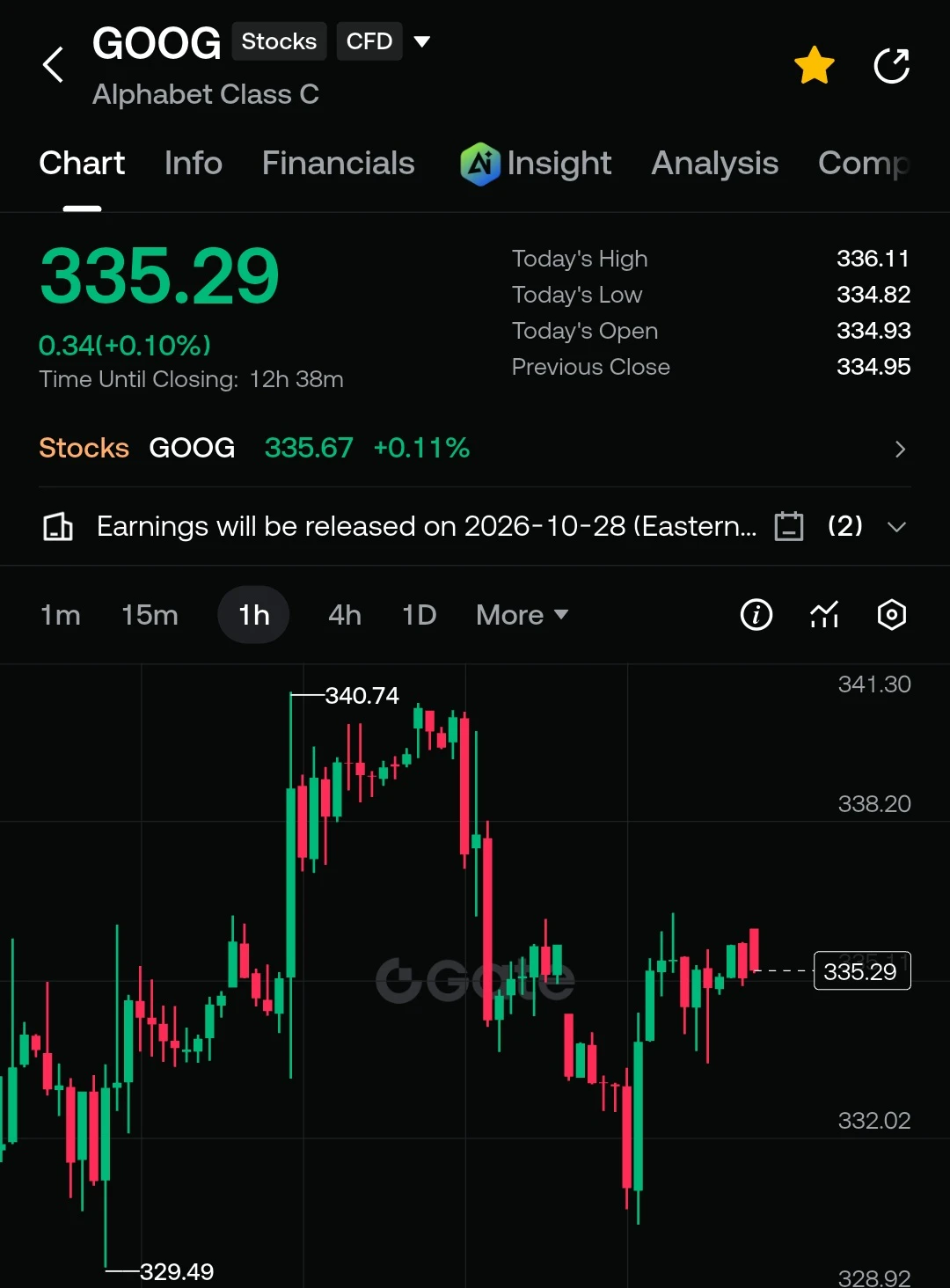Open the Stocks GOOG 335.67 quote row
This screenshot has width=950, height=1288.
[475, 448]
